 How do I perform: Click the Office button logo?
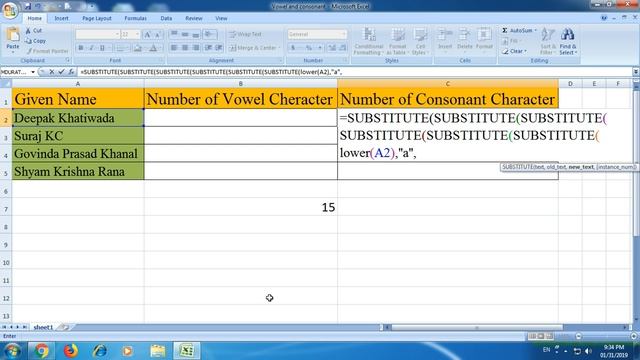pos(10,10)
